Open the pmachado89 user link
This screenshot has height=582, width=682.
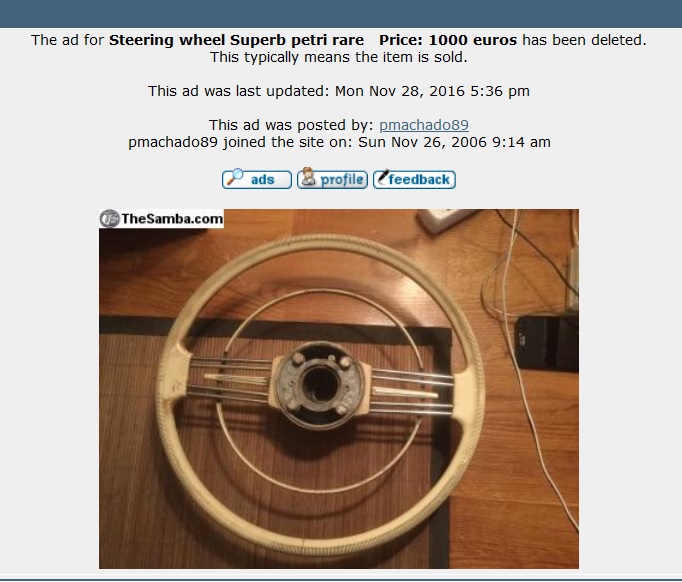(424, 125)
